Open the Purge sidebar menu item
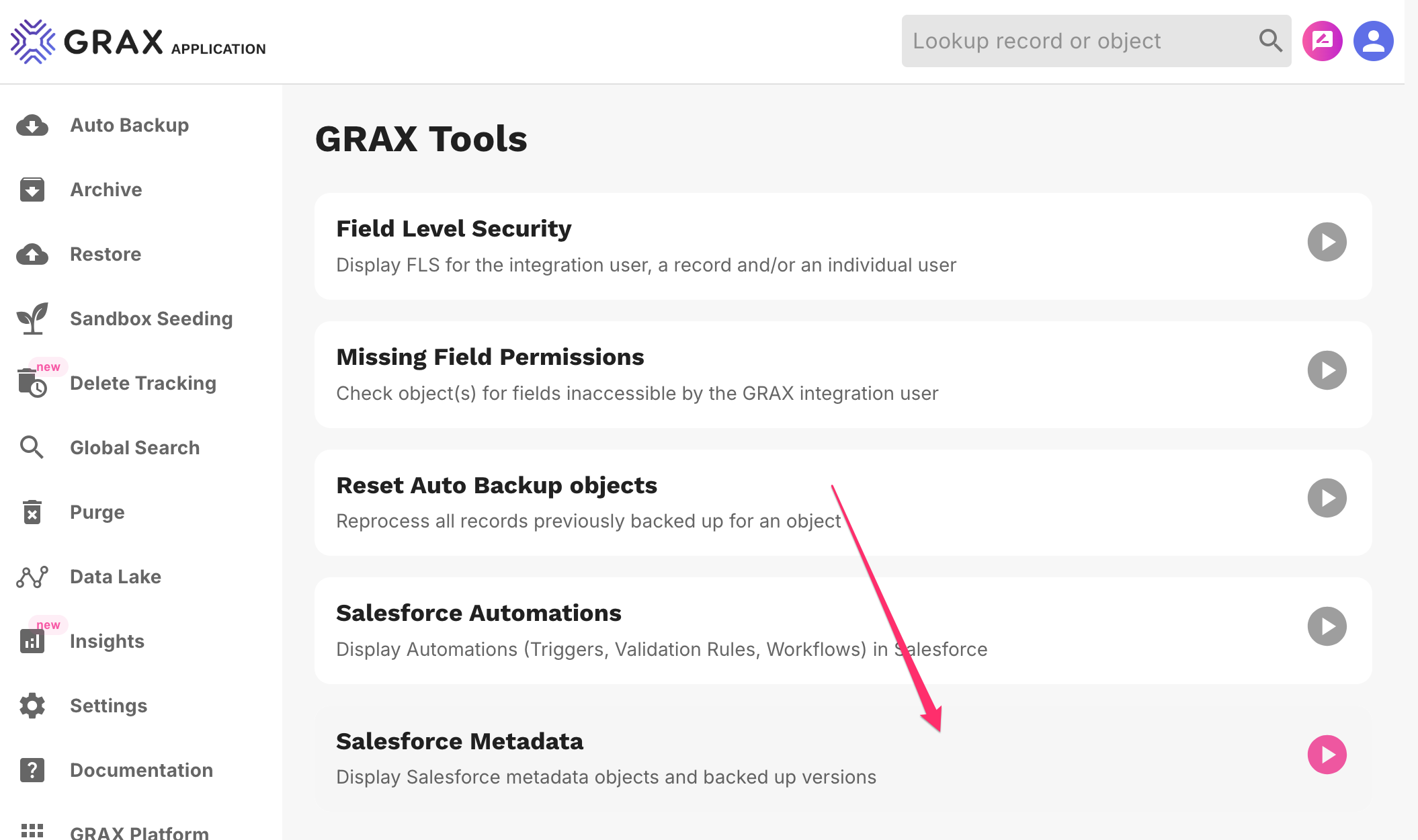Screen dimensions: 1418x840 [x=97, y=512]
